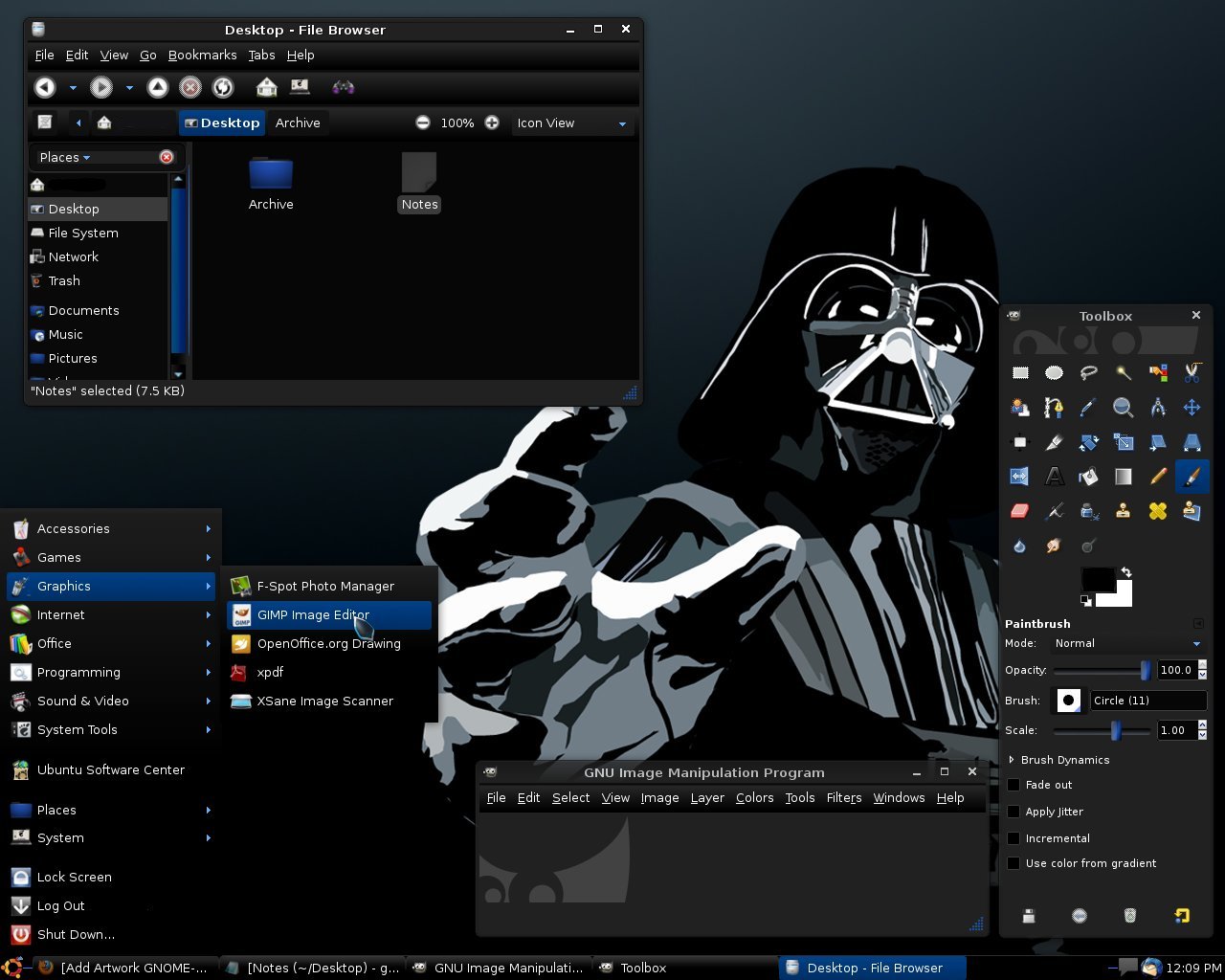Select the Shear tool in Toolbox
1225x980 pixels.
coord(1158,442)
